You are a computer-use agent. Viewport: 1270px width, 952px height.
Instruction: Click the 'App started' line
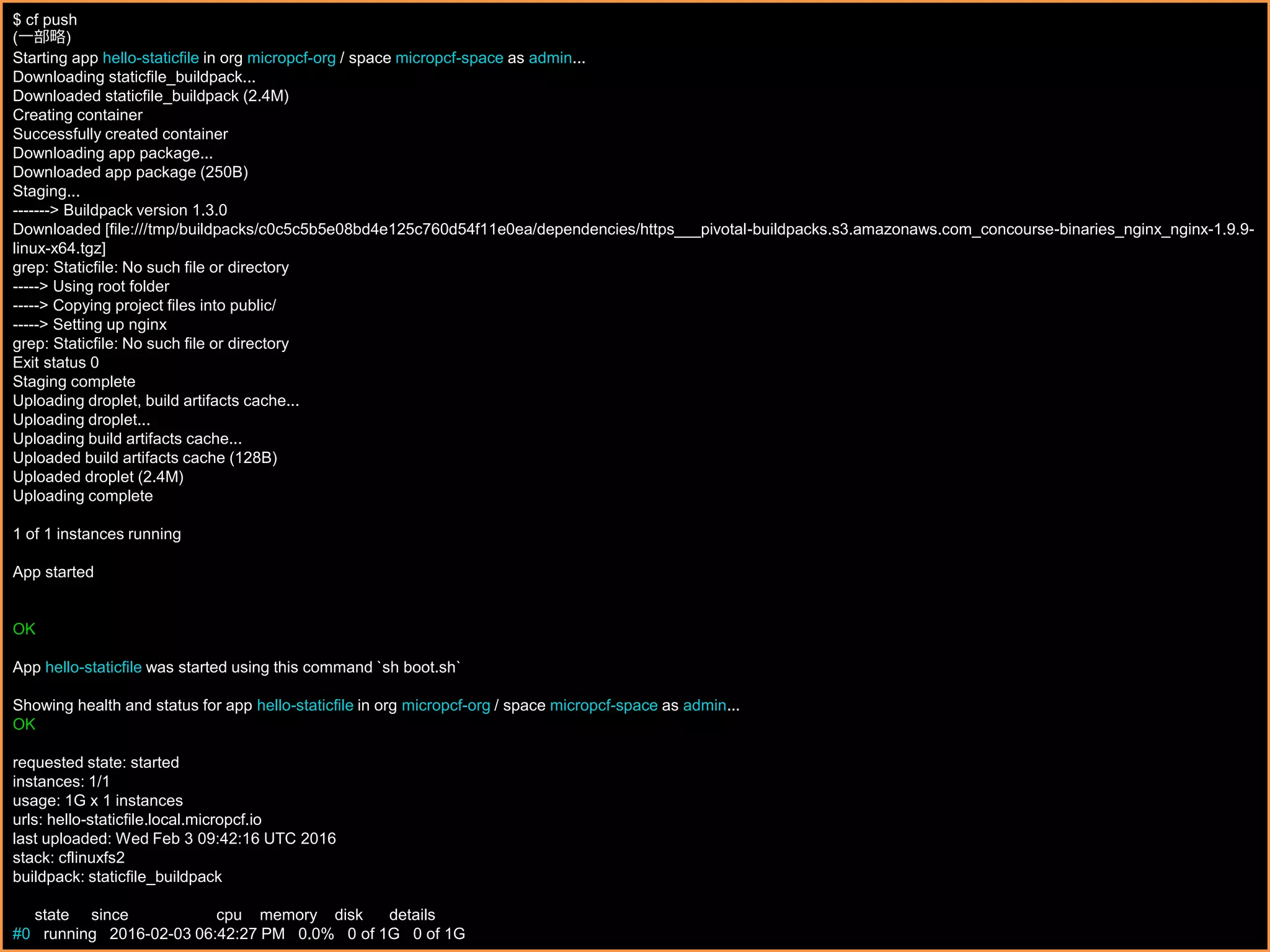point(53,572)
